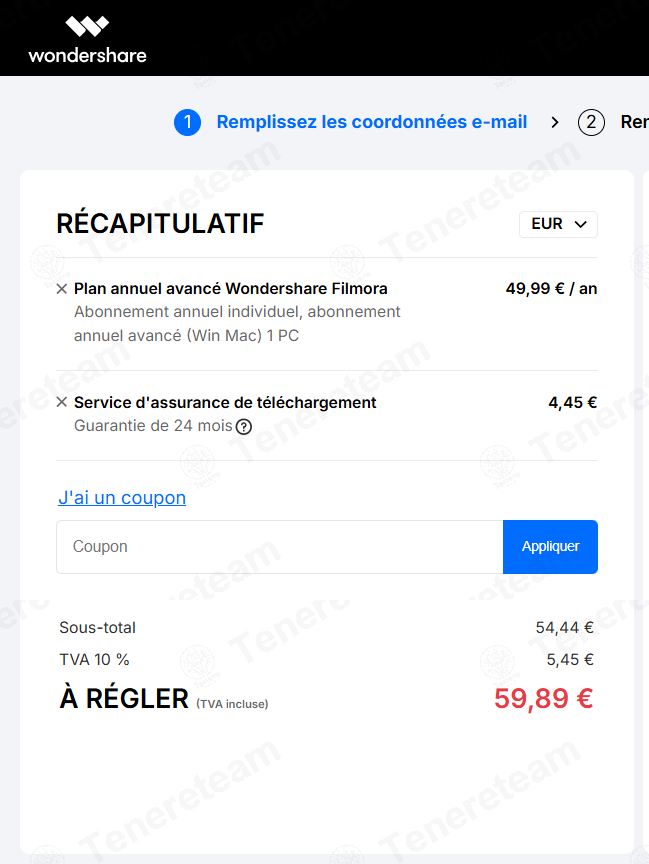Viewport: 649px width, 864px height.
Task: Click the blue Appliquer button
Action: (x=550, y=547)
